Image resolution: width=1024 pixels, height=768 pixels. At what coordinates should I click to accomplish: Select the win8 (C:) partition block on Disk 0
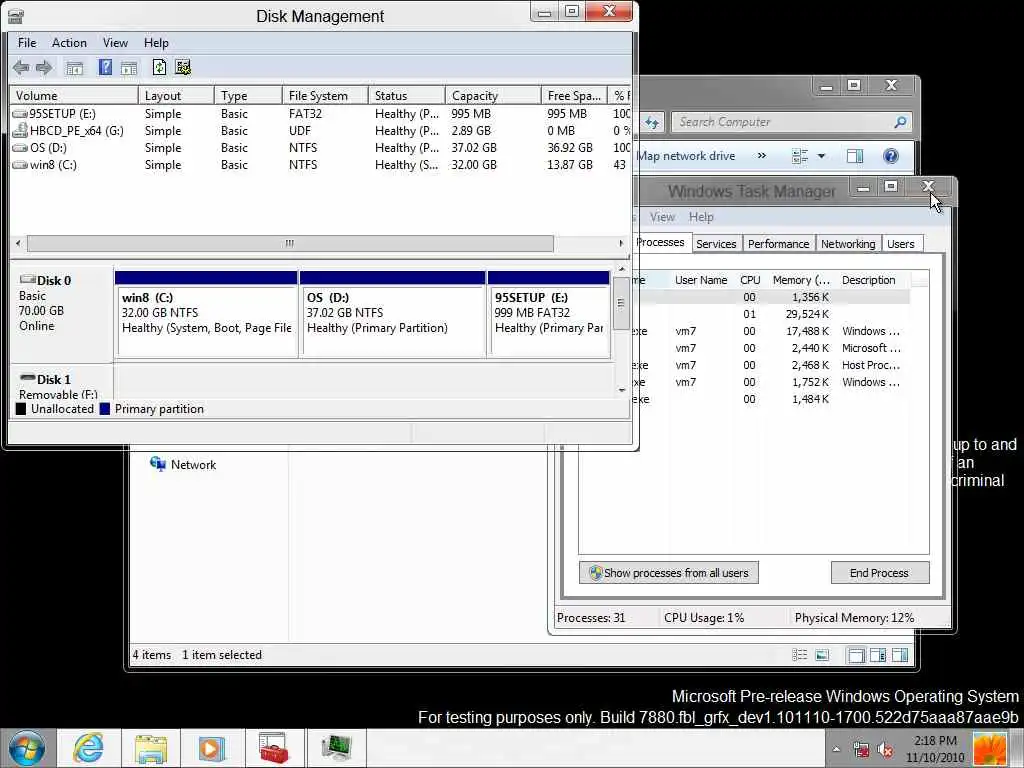click(206, 314)
